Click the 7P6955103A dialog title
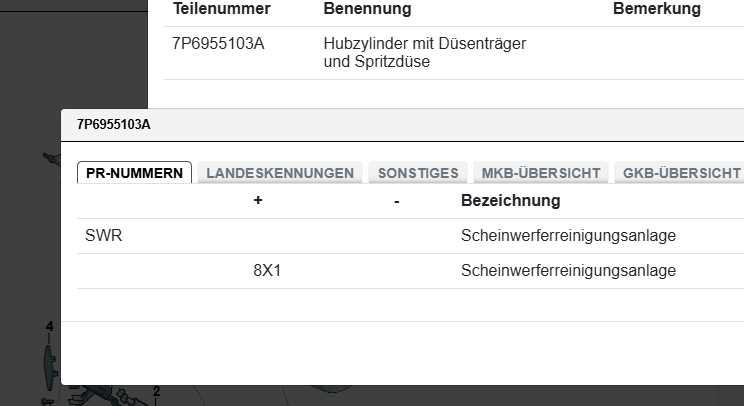The height and width of the screenshot is (406, 744). 114,124
